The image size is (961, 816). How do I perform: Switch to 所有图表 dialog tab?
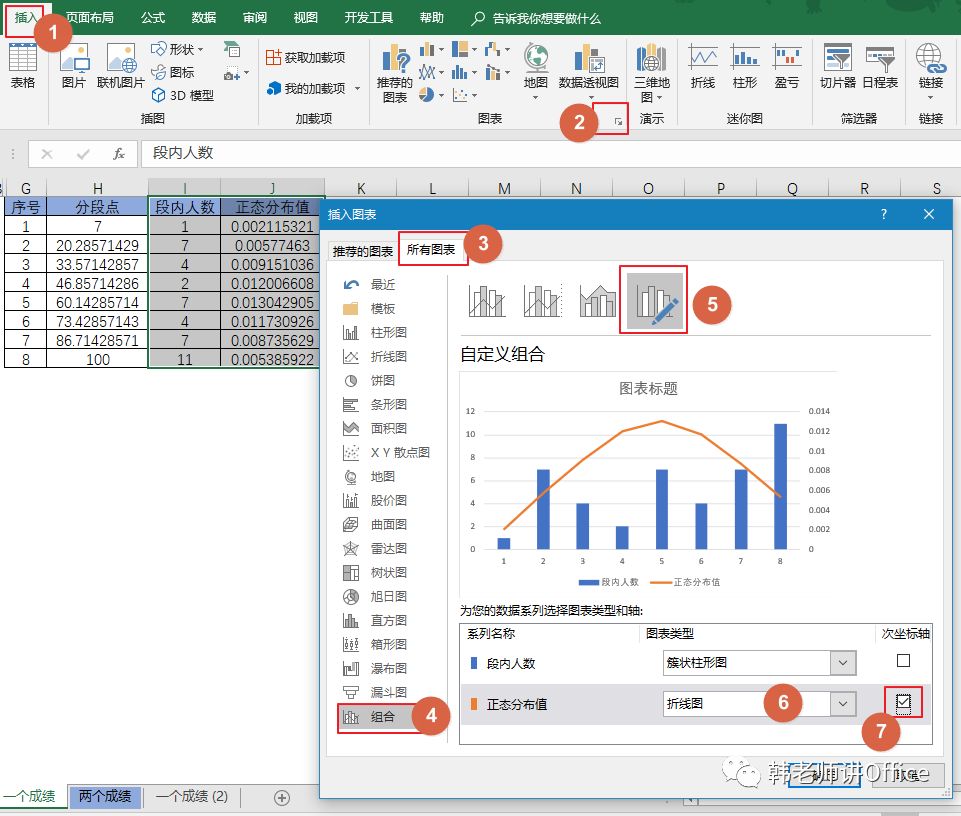[431, 250]
